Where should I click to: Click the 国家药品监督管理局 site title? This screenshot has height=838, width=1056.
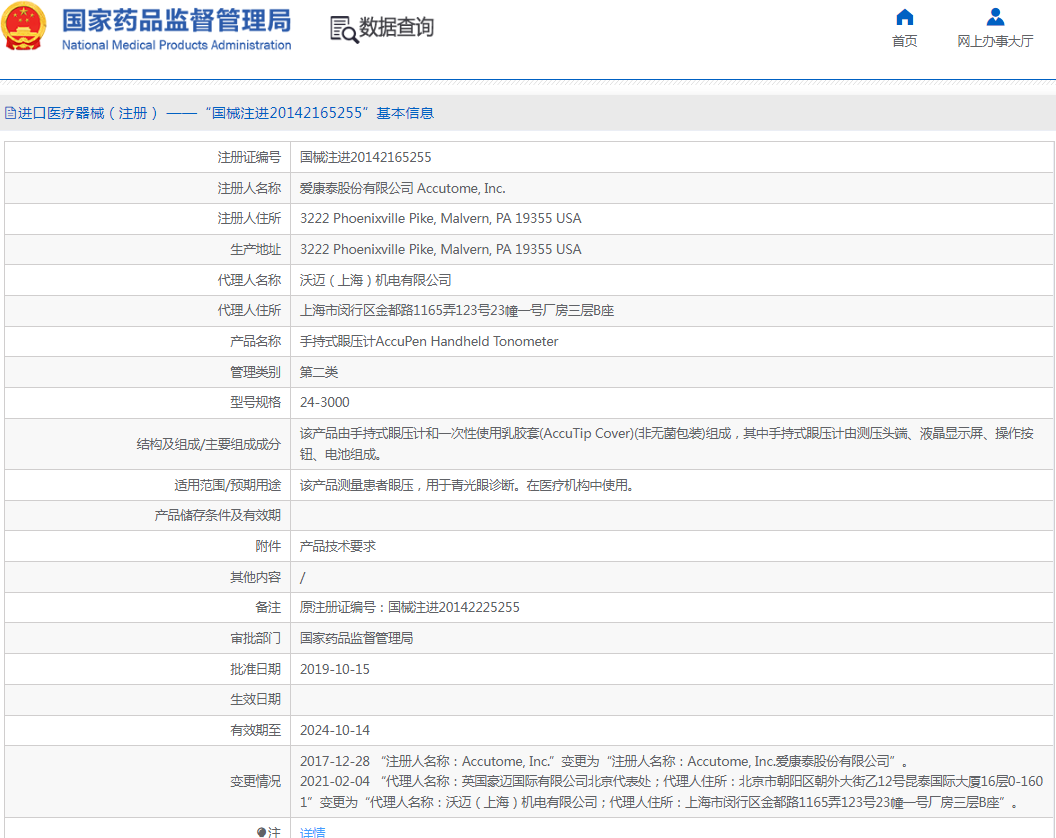pos(176,20)
